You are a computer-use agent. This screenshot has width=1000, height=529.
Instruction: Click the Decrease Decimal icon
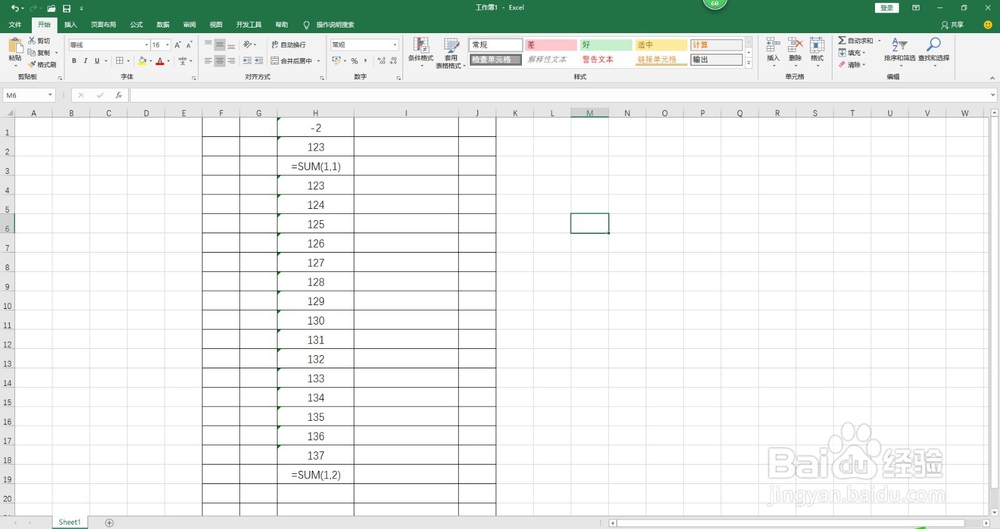[393, 61]
